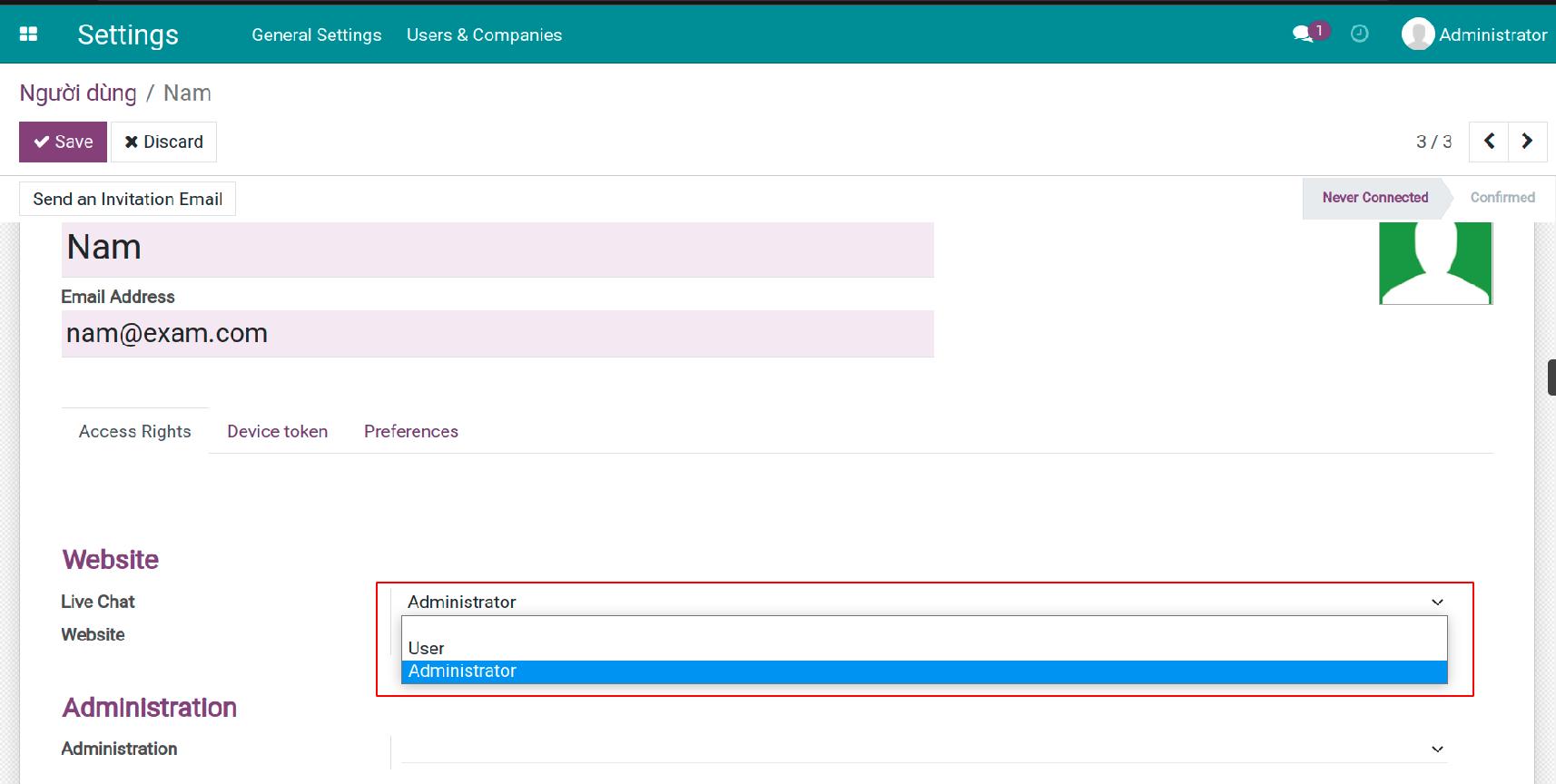Switch to the Access Rights tab
The height and width of the screenshot is (784, 1556).
(x=135, y=431)
